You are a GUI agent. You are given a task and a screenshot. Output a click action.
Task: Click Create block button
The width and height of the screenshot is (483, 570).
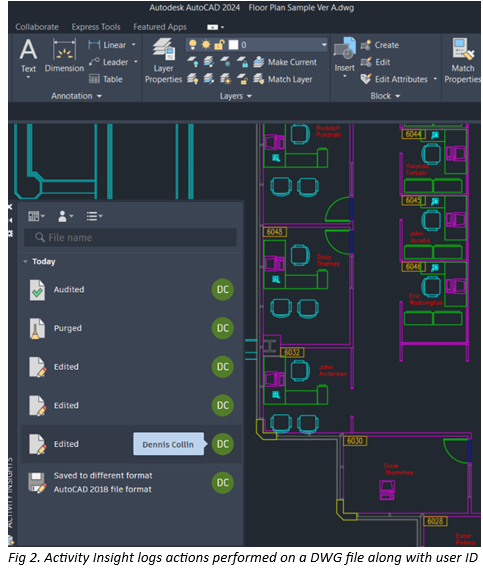tap(380, 45)
